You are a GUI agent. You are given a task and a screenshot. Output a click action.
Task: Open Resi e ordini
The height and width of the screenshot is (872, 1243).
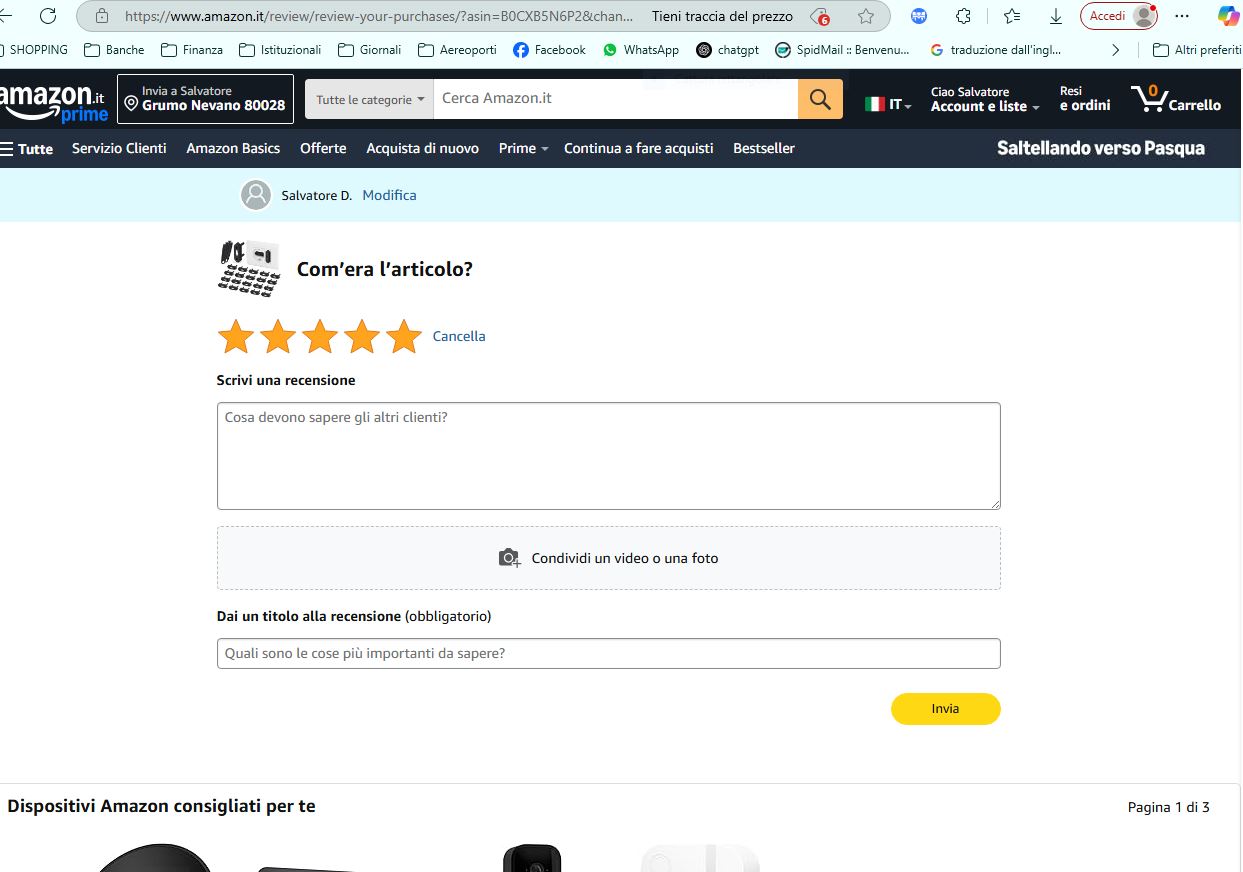click(x=1085, y=99)
